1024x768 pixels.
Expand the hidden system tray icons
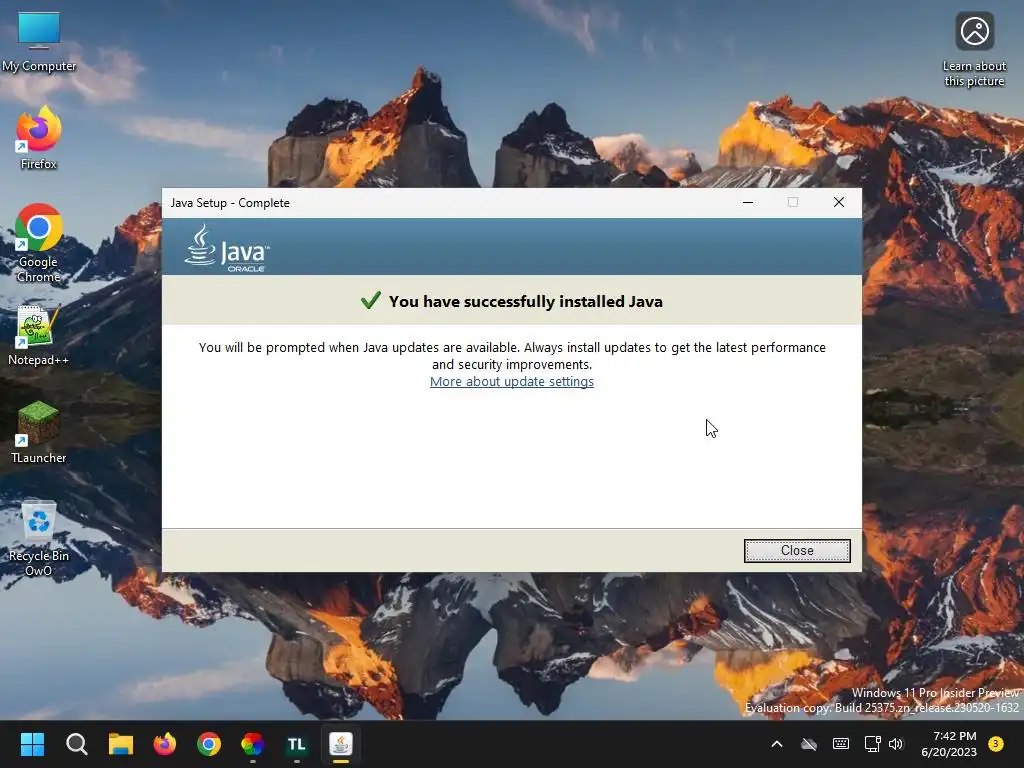(776, 744)
